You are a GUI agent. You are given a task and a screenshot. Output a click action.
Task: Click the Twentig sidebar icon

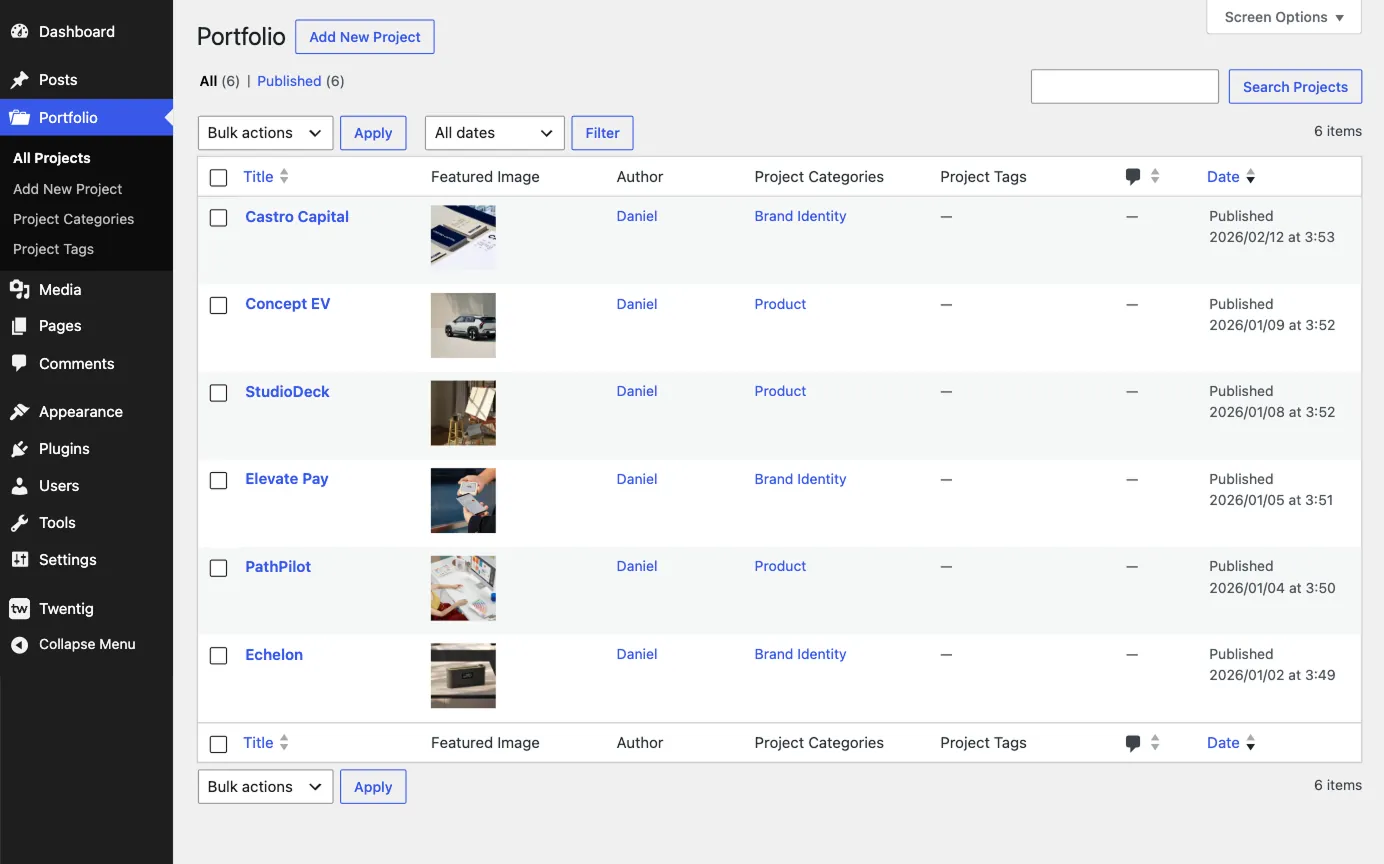[20, 608]
